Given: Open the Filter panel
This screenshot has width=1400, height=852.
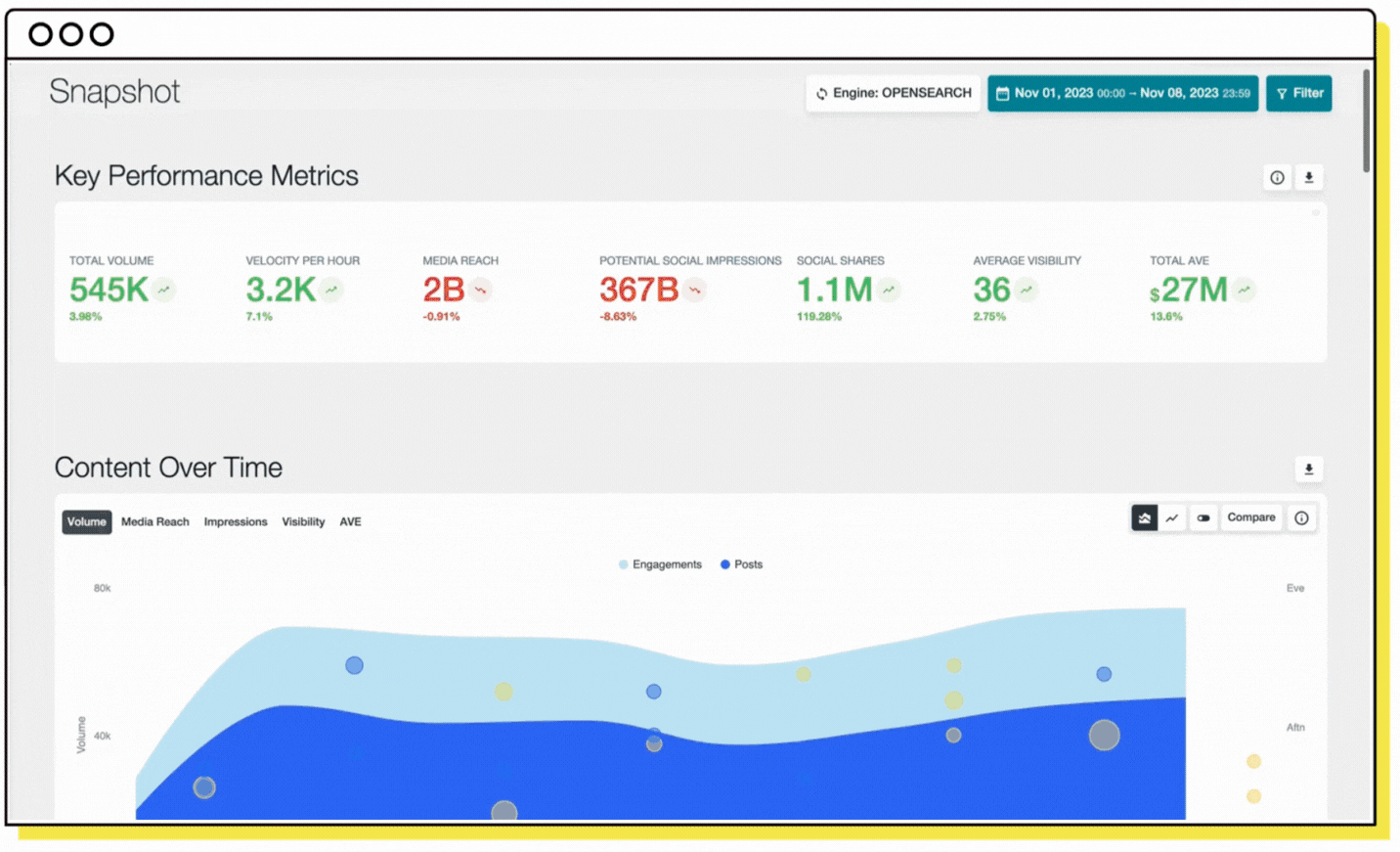Looking at the screenshot, I should coord(1298,94).
